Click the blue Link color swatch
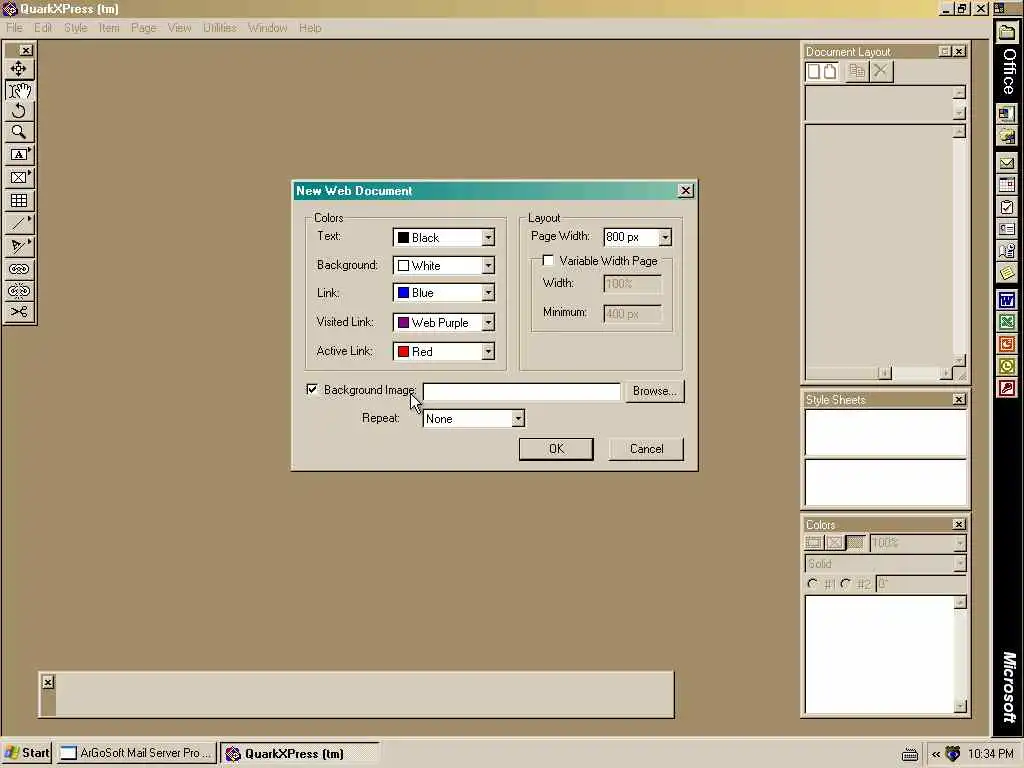Viewport: 1024px width, 768px height. 404,293
